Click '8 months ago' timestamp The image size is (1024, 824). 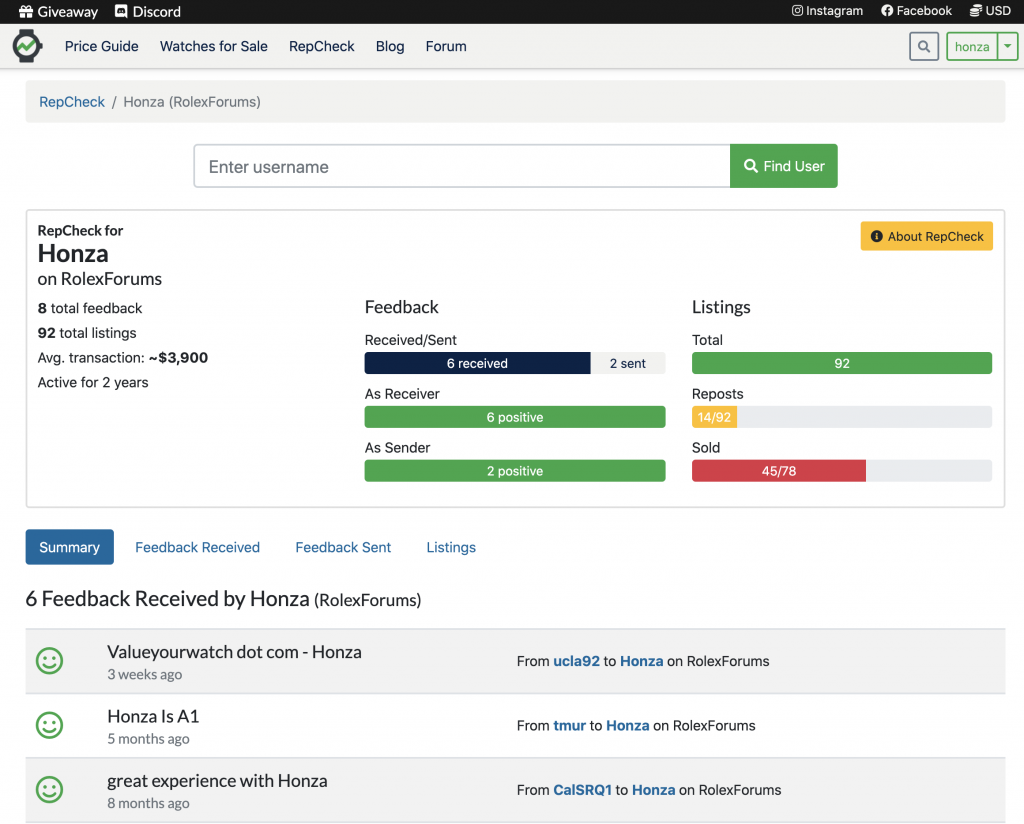click(x=148, y=803)
